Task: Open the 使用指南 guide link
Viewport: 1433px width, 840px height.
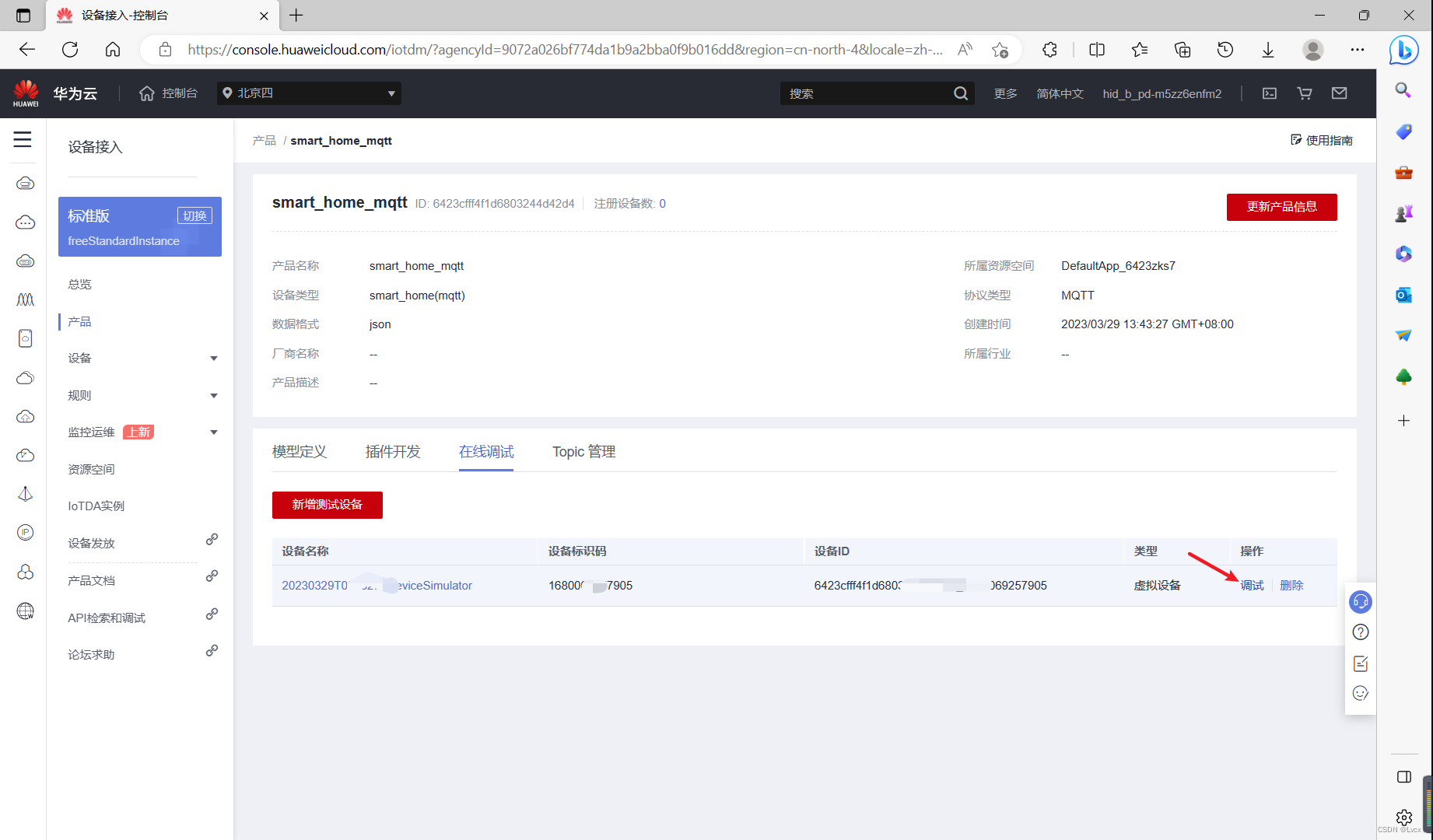Action: pos(1322,140)
